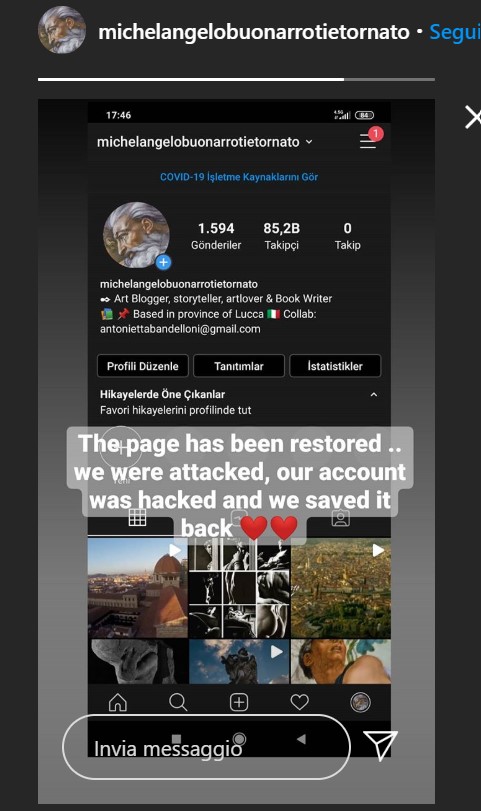Click the story progress bar
Screen dimensions: 481x811
point(236,79)
